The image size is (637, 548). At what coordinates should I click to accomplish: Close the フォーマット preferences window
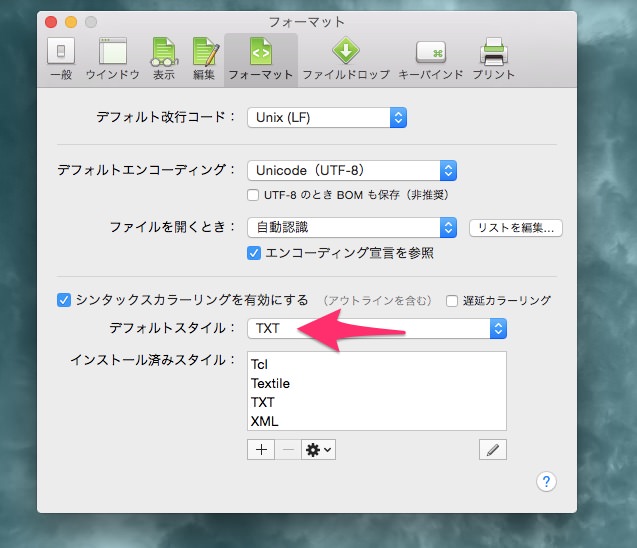pos(51,22)
